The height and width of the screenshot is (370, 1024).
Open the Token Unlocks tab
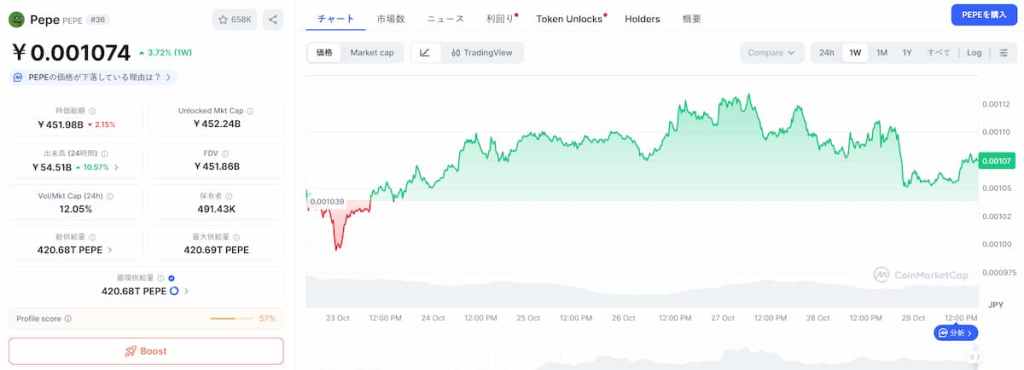click(x=570, y=19)
